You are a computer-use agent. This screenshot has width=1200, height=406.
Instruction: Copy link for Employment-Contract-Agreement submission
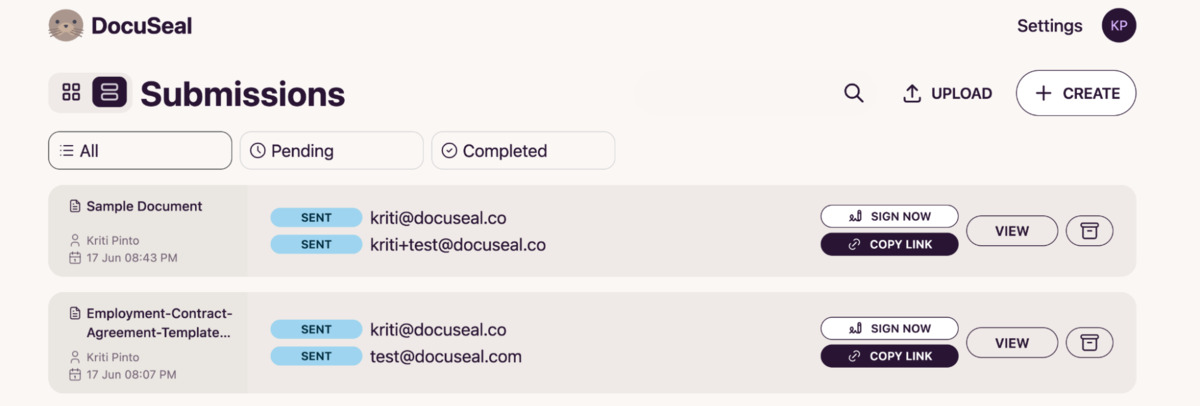pos(890,356)
